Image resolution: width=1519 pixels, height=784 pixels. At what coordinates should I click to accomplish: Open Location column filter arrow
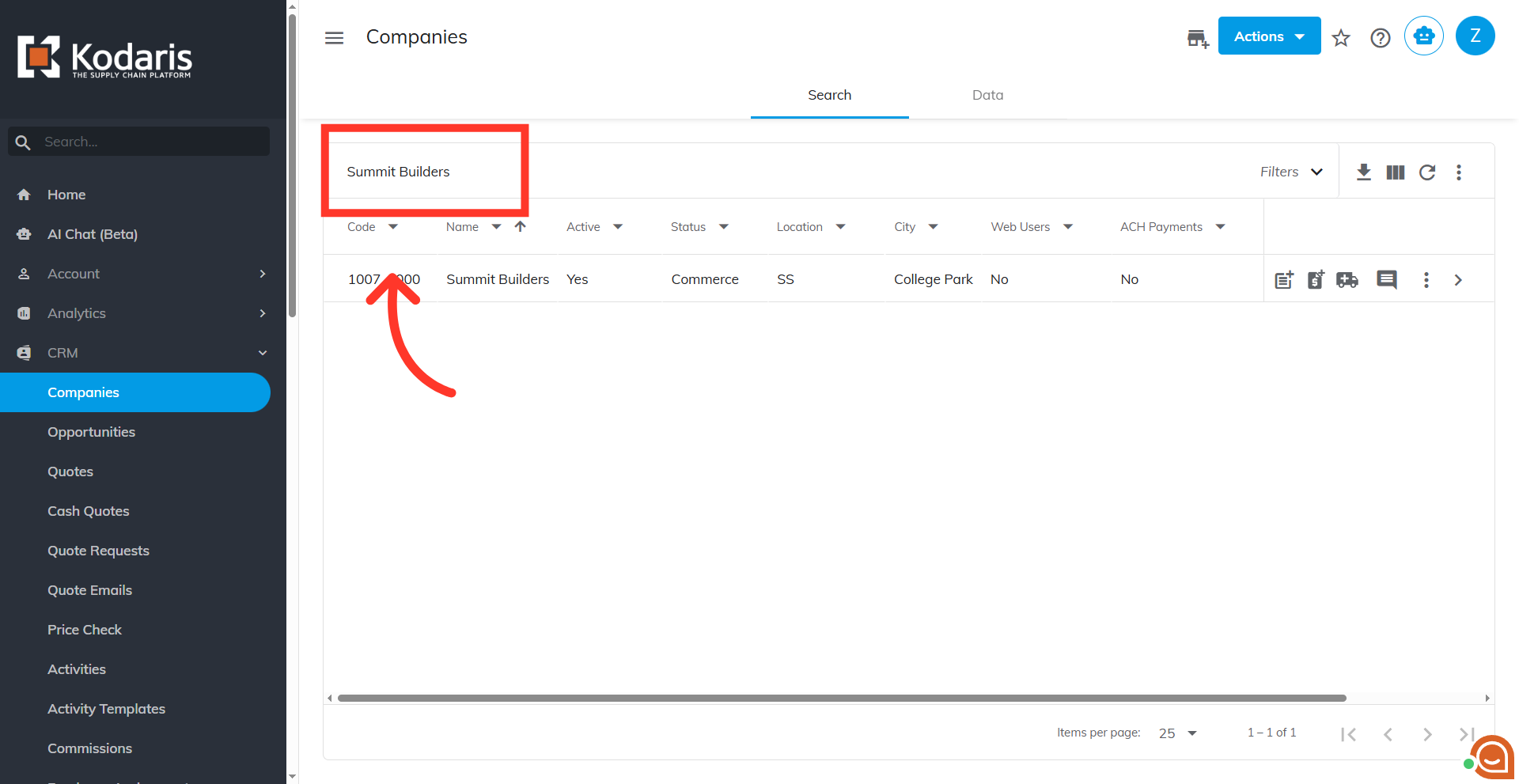[840, 226]
